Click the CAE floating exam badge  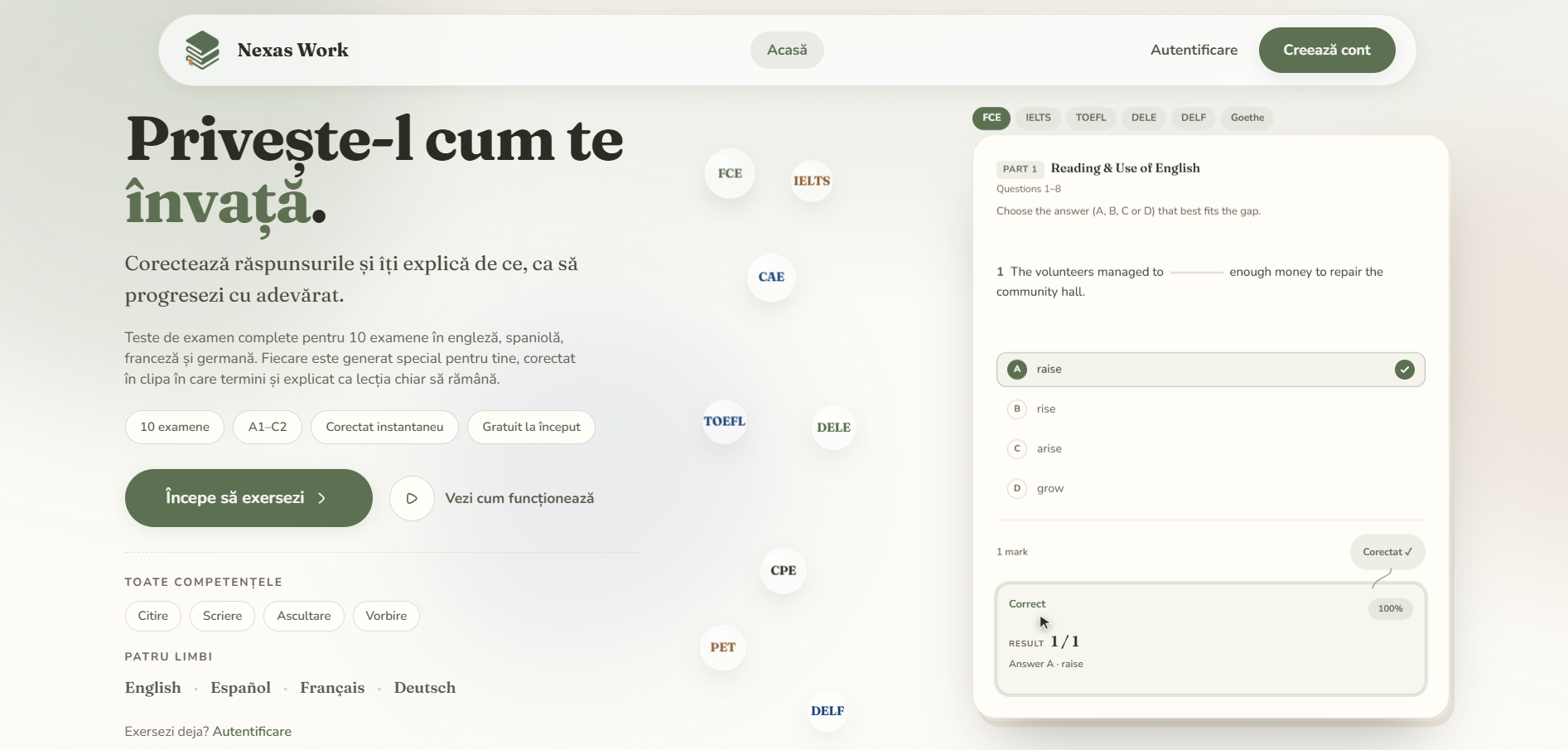click(771, 277)
